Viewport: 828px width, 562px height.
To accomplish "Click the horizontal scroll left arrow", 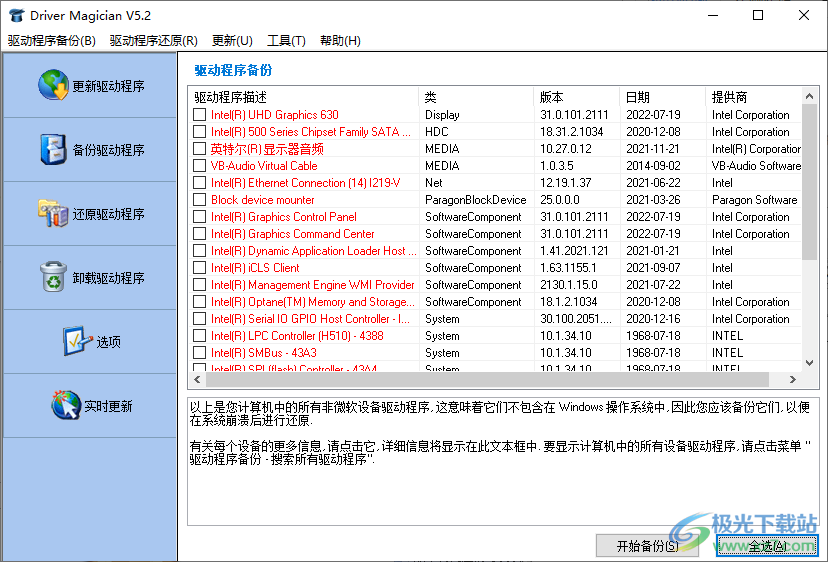I will (x=197, y=379).
